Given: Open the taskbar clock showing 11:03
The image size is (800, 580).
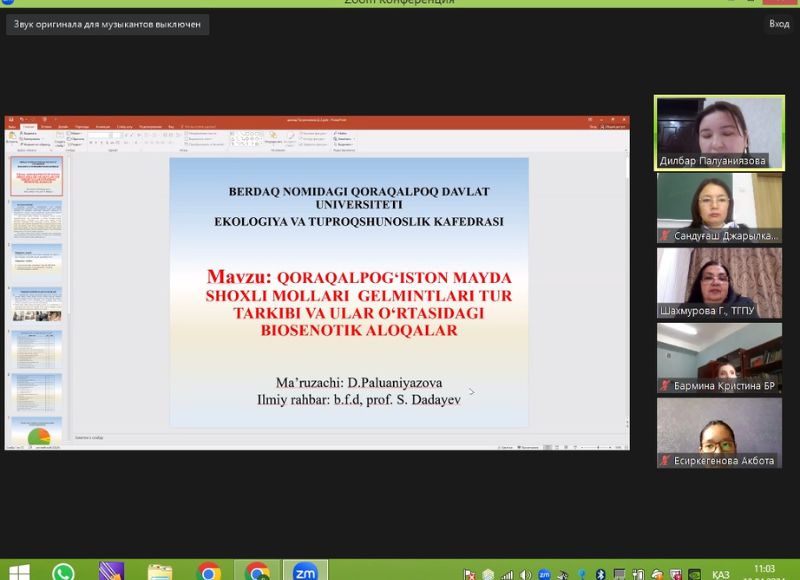Looking at the screenshot, I should (x=762, y=572).
